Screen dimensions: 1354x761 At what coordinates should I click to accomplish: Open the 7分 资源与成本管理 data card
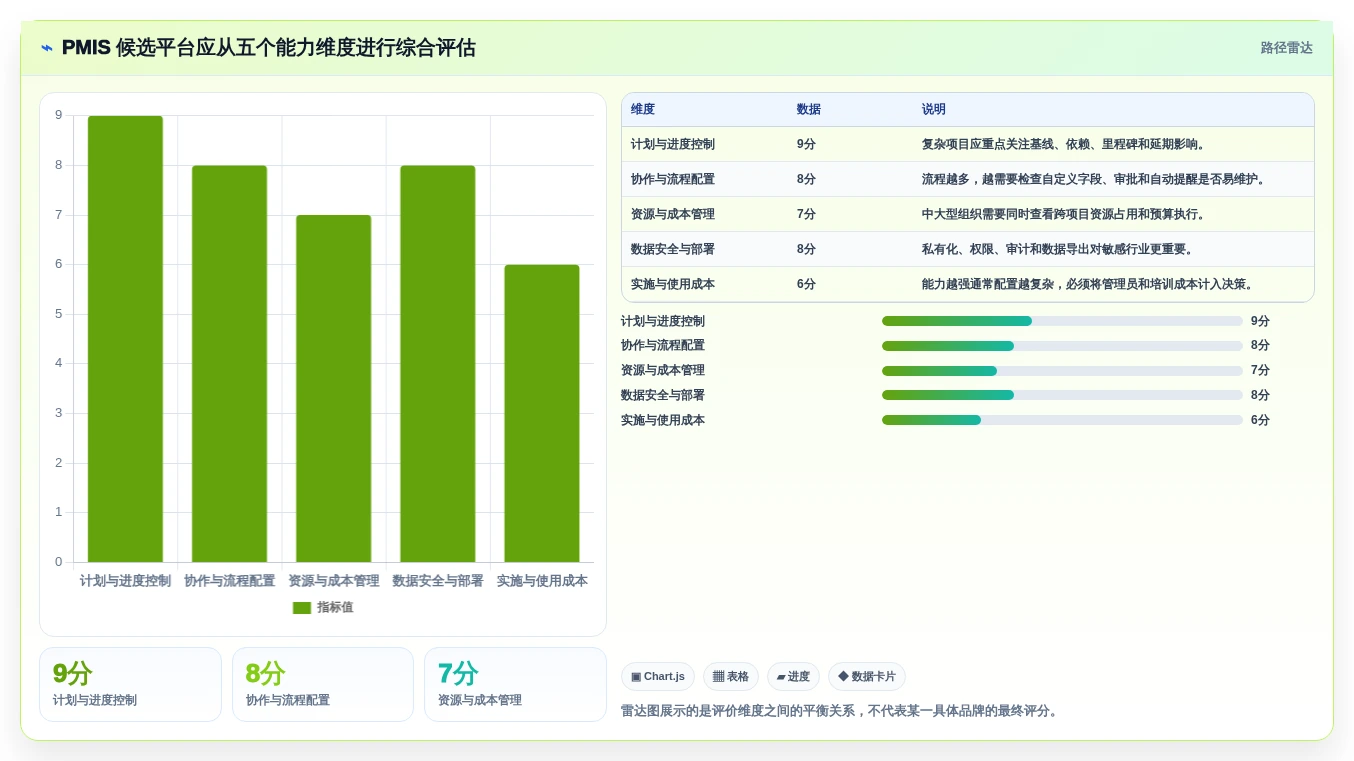(515, 684)
